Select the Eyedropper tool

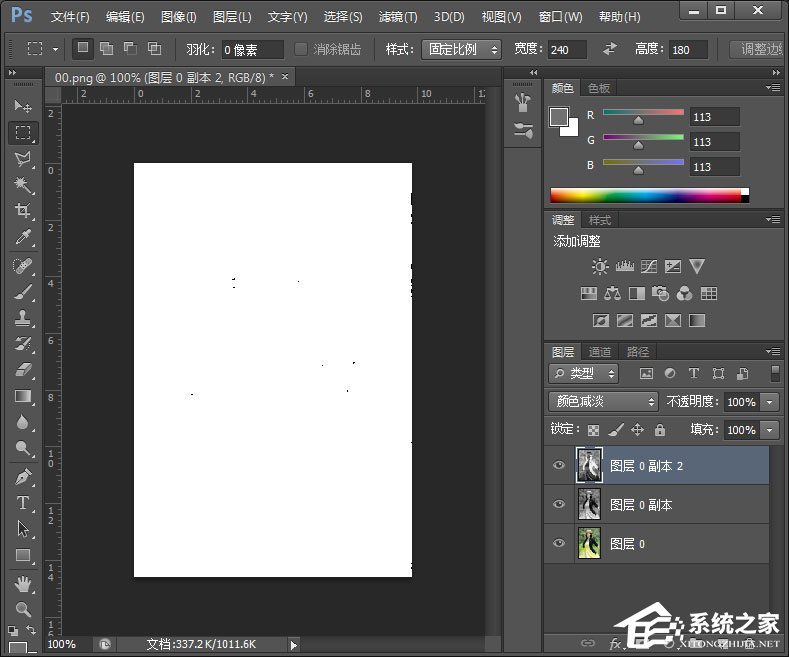(x=23, y=237)
